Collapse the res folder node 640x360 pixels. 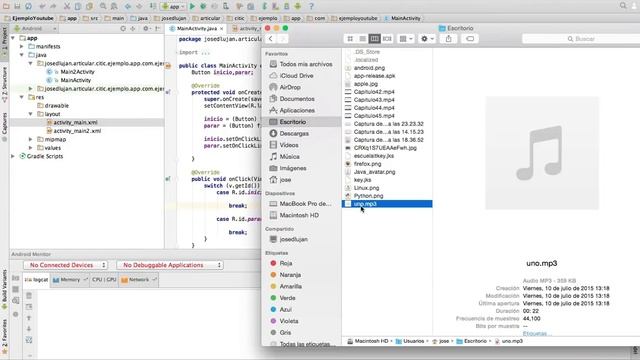22,97
